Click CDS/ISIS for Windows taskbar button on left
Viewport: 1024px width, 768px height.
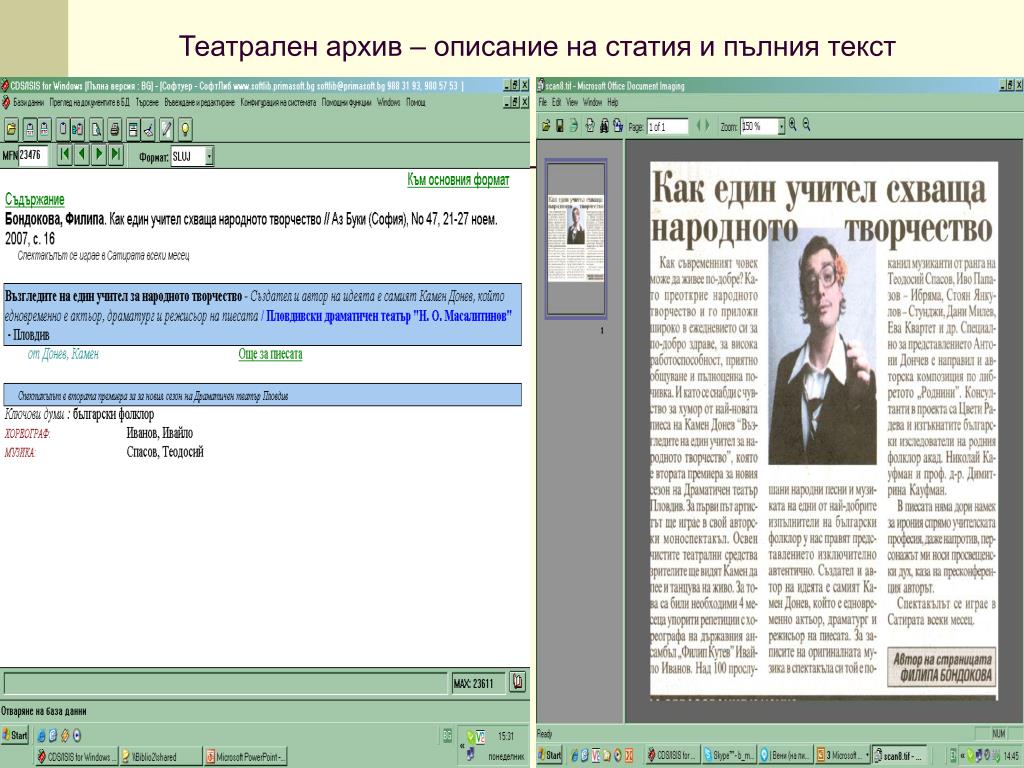[x=76, y=757]
